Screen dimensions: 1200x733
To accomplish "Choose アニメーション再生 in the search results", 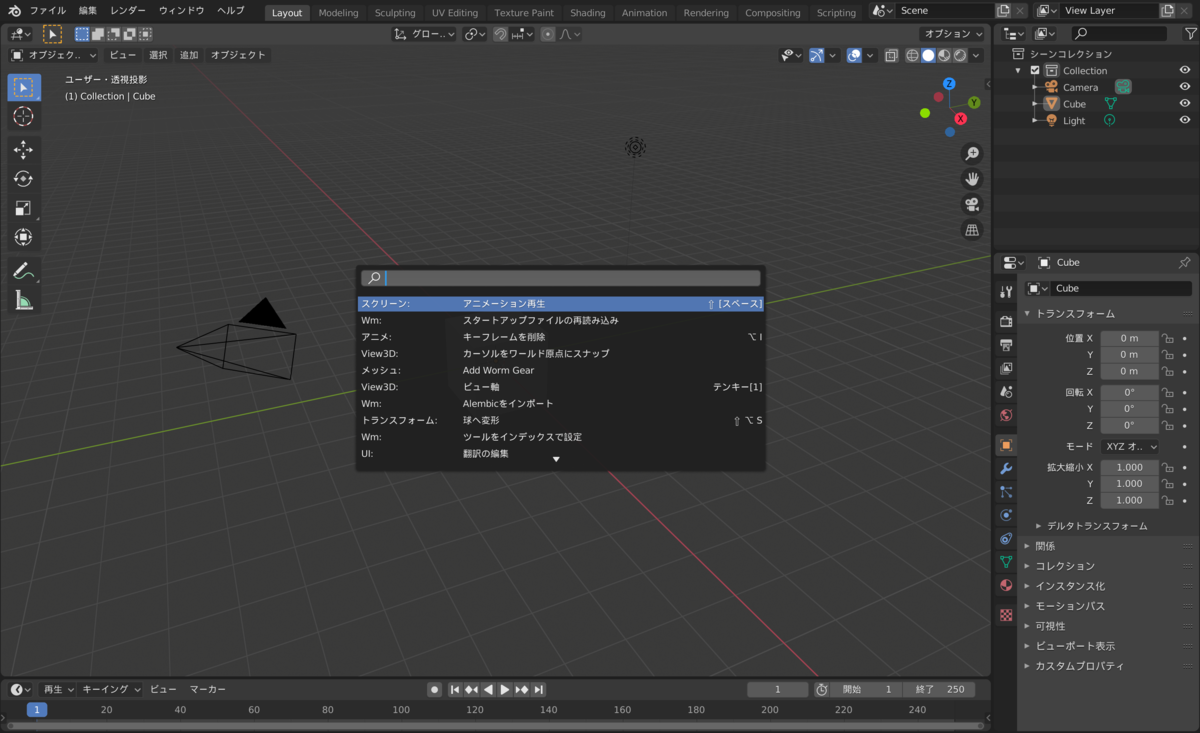I will point(561,304).
